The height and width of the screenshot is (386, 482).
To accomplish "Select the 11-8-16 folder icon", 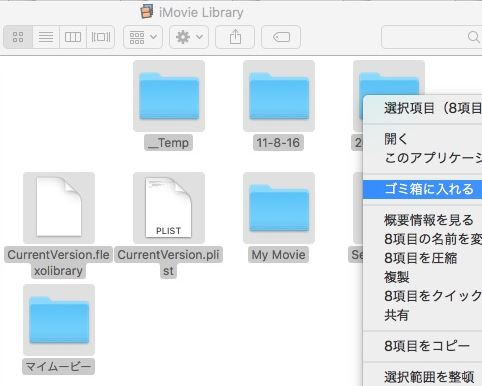I will pyautogui.click(x=279, y=96).
